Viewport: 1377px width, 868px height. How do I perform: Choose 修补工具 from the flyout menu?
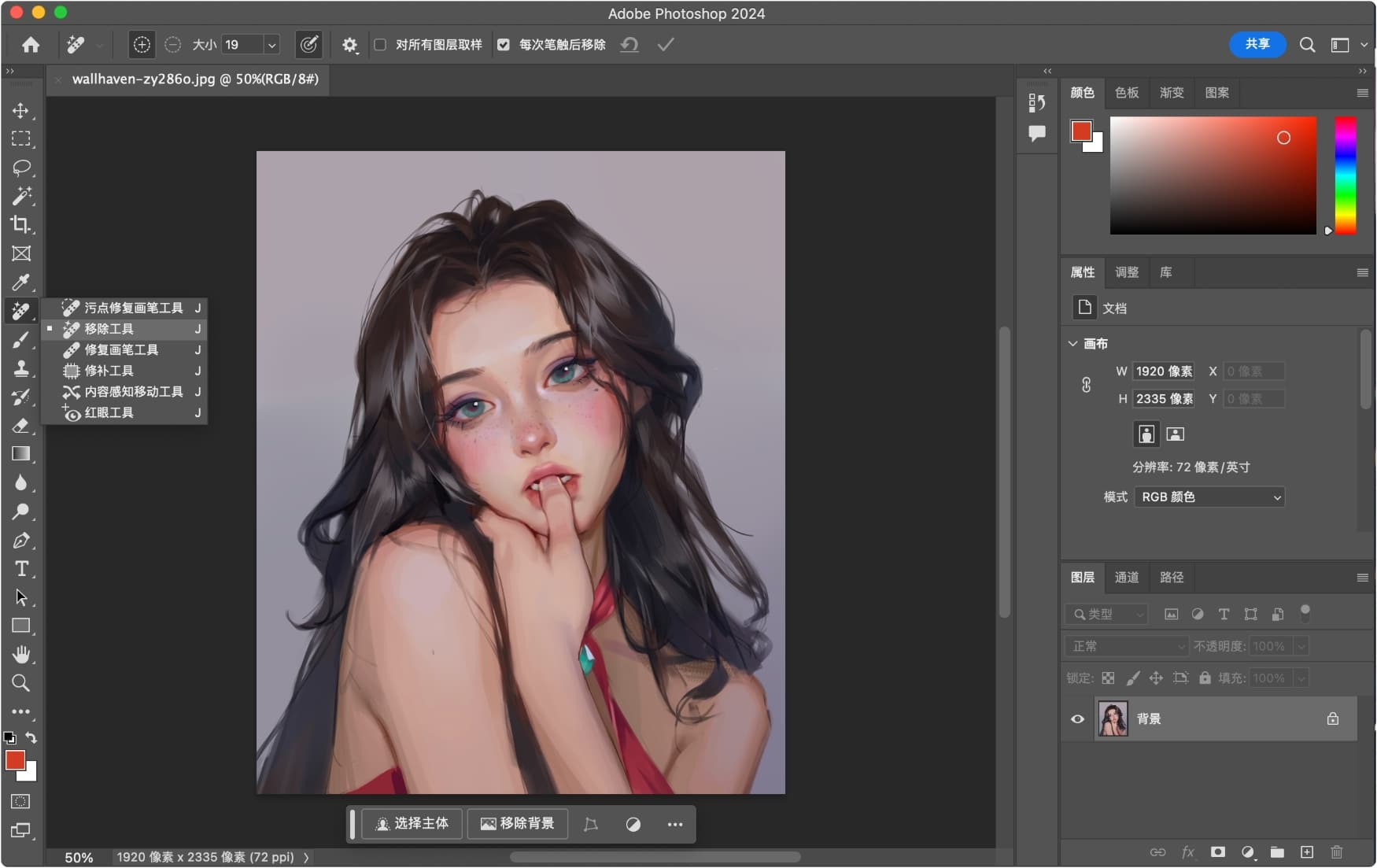coord(109,371)
